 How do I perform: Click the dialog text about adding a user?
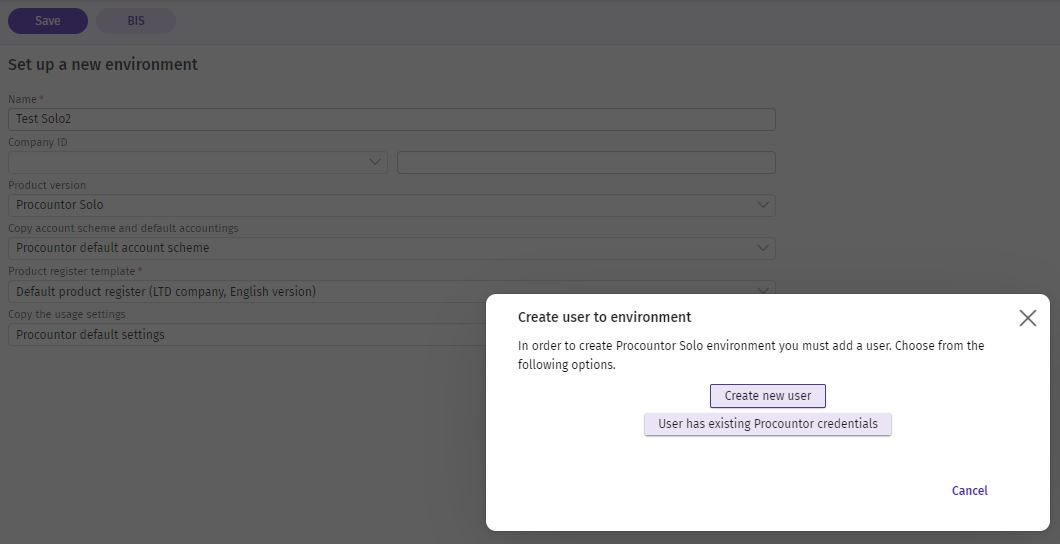[x=751, y=355]
